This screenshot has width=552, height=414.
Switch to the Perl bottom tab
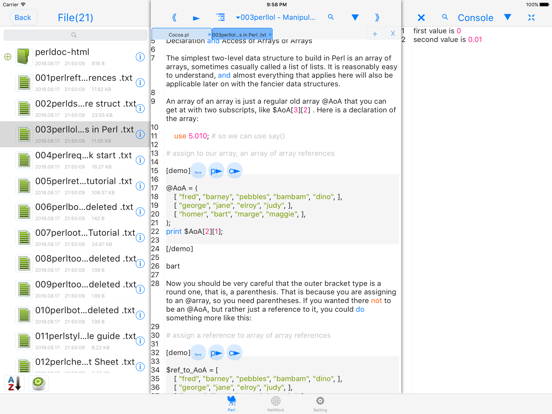pos(231,403)
